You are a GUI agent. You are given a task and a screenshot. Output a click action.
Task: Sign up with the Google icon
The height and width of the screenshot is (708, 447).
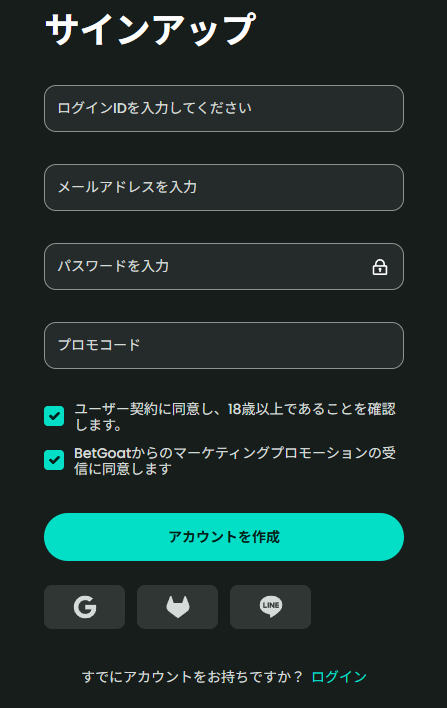tap(84, 607)
